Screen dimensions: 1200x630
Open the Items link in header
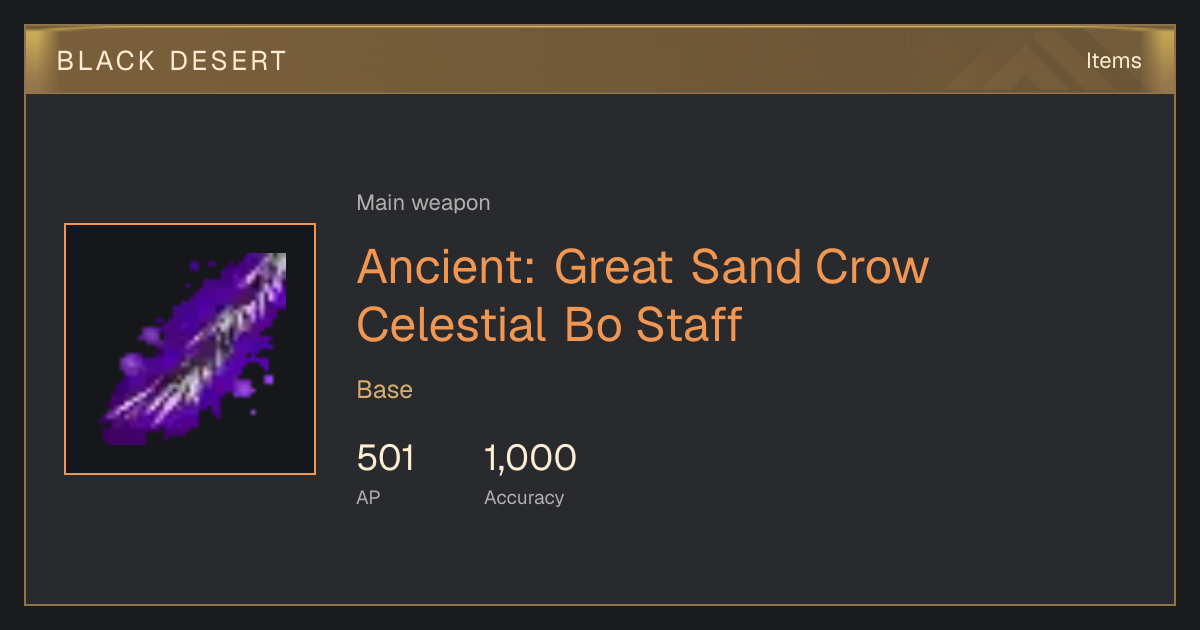click(x=1113, y=61)
